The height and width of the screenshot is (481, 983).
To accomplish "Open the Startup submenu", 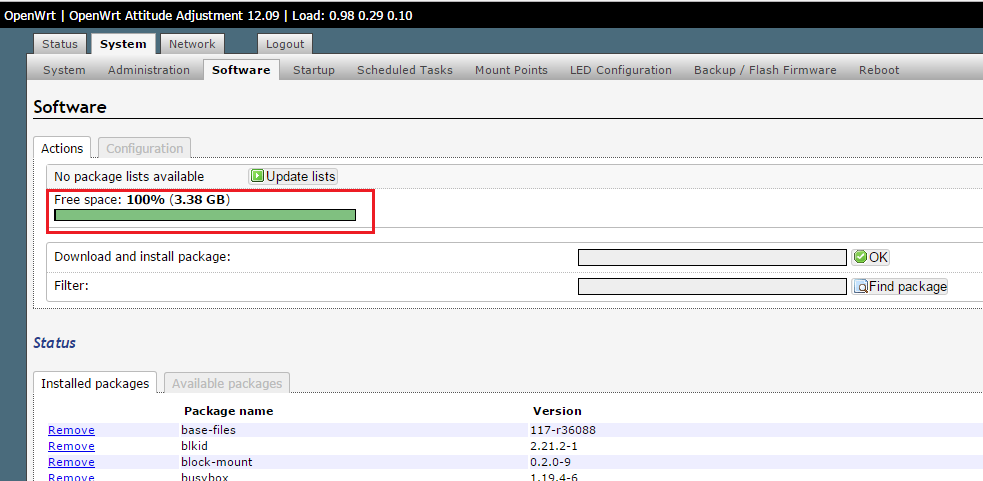I will tap(313, 70).
